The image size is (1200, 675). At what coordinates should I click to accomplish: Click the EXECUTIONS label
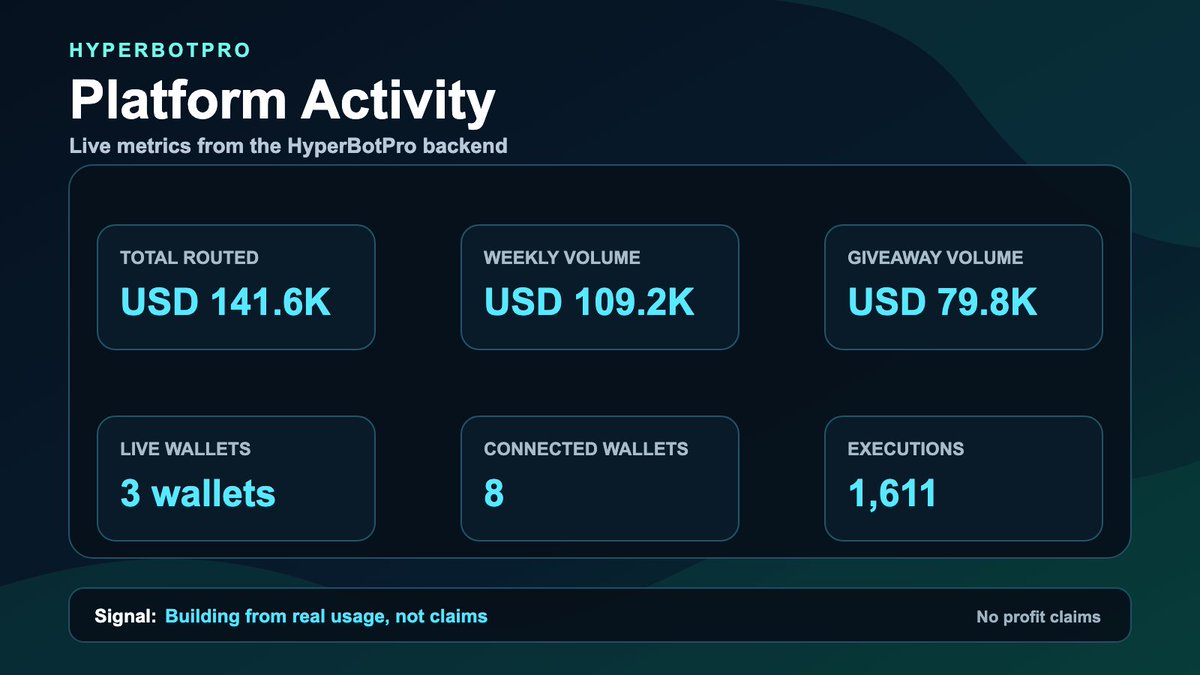pos(906,449)
